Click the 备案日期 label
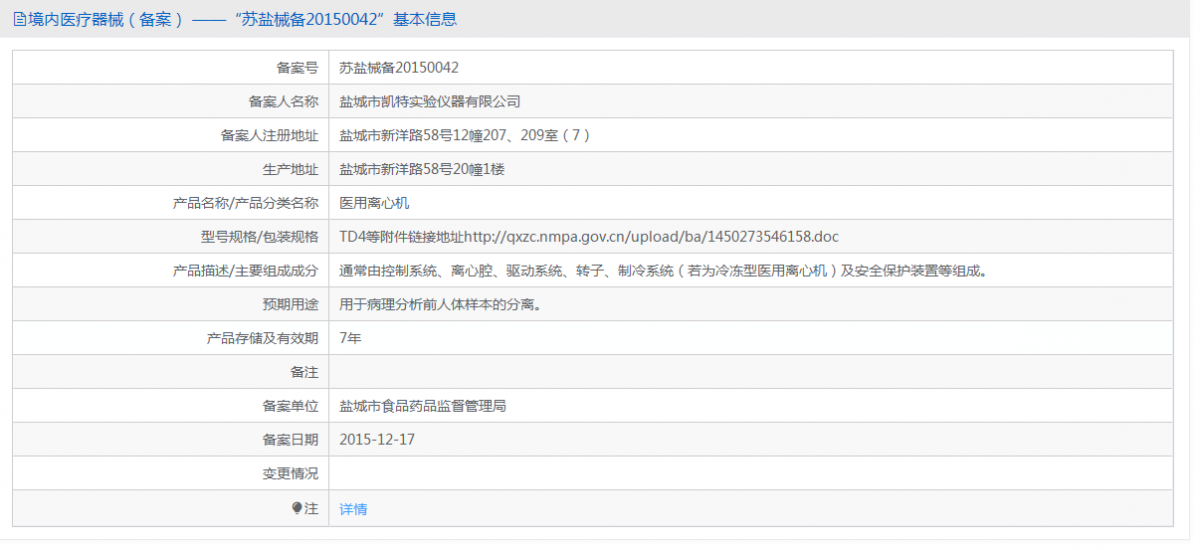The width and height of the screenshot is (1200, 550). tap(290, 440)
